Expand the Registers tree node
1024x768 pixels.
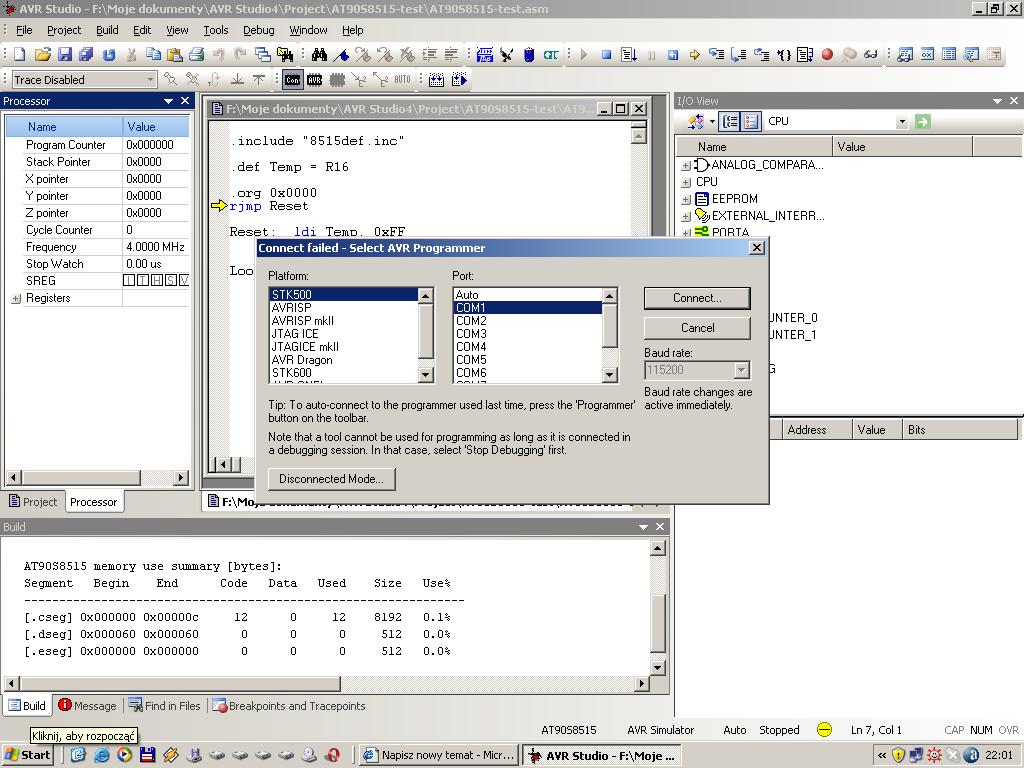16,299
